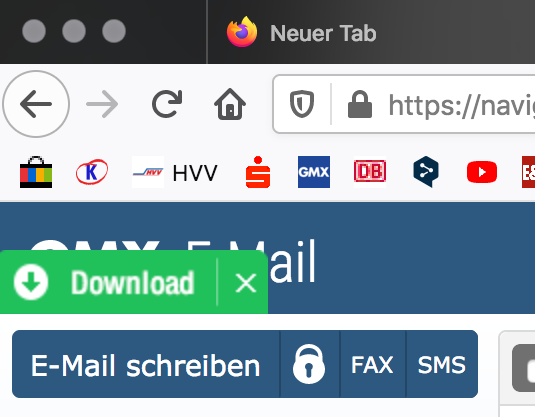Dismiss the green Download overlay with X
This screenshot has width=535, height=417.
246,283
